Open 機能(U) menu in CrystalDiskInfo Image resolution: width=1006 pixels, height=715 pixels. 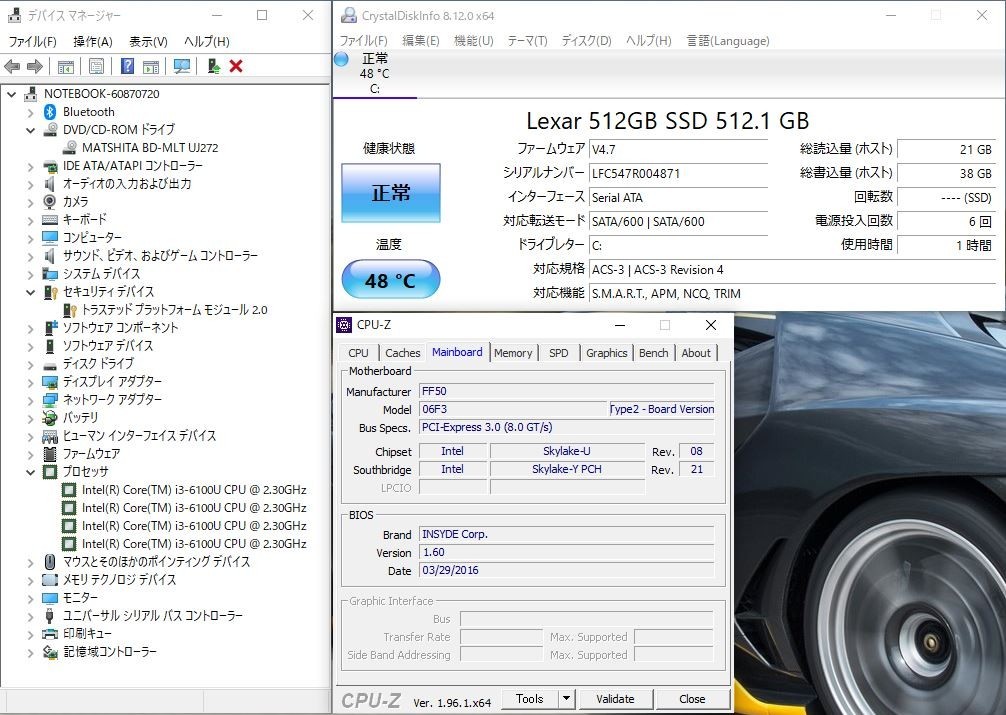tap(473, 41)
